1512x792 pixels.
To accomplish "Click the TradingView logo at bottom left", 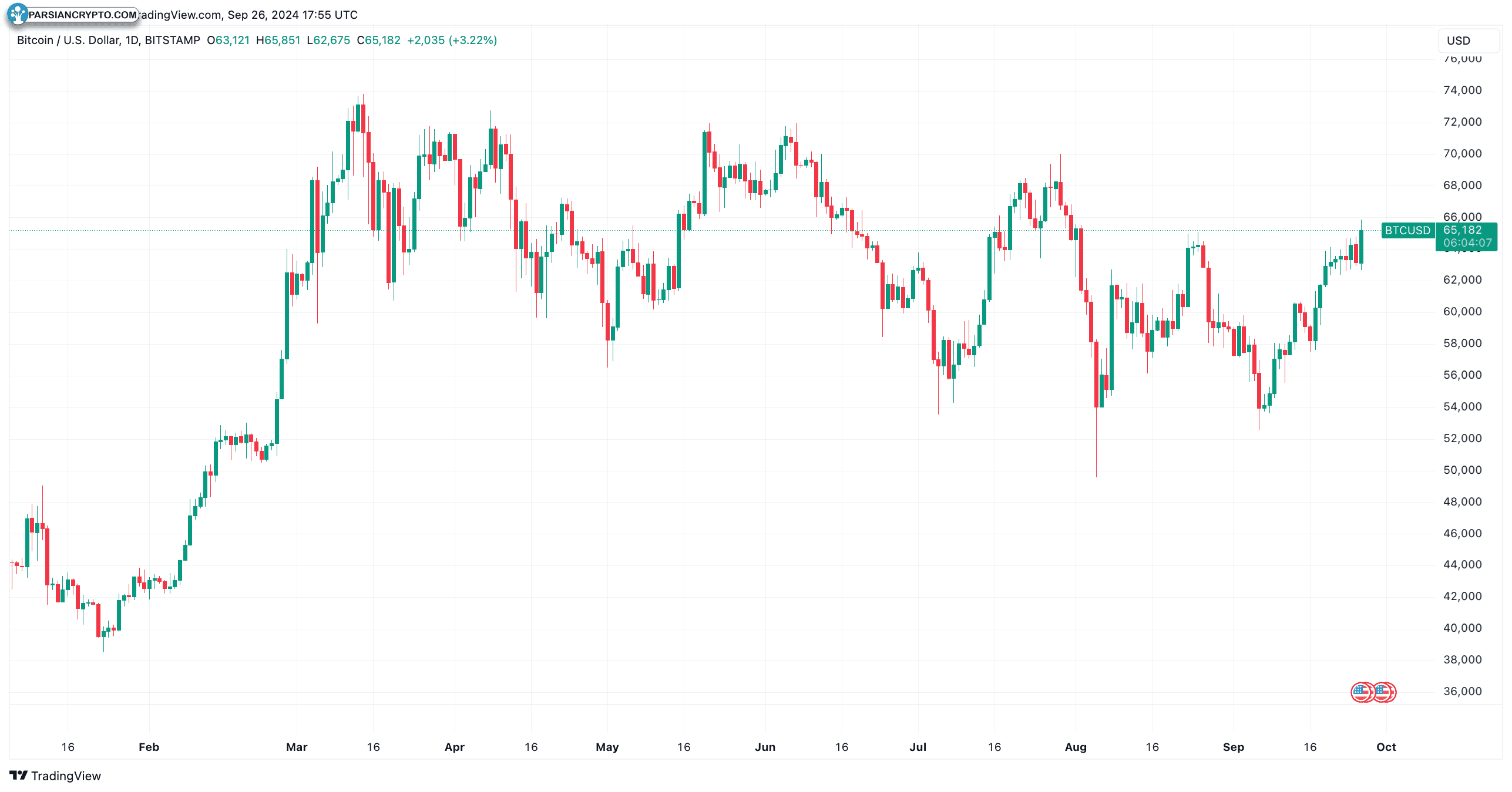I will (19, 776).
